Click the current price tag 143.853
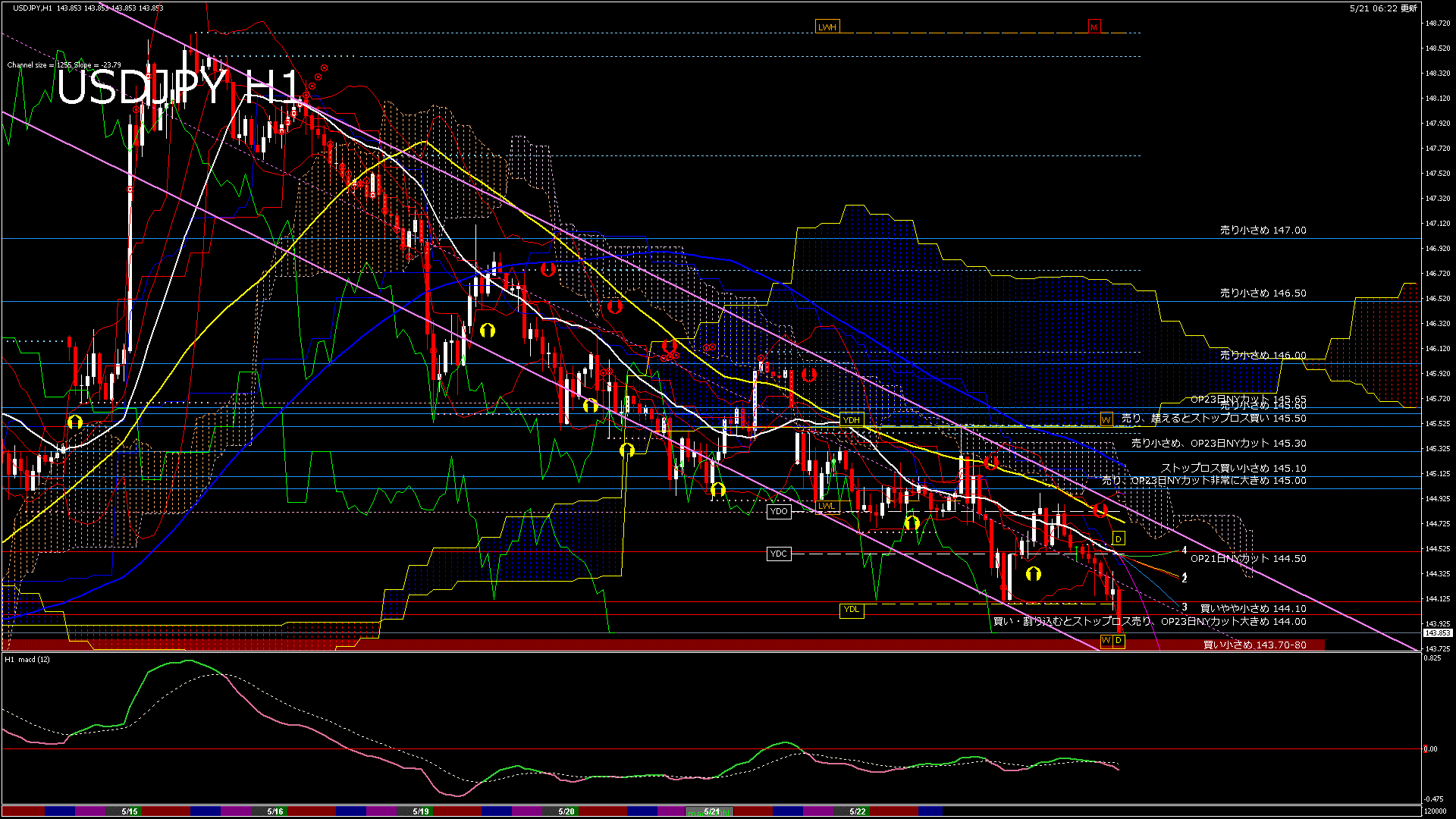This screenshot has height=819, width=1456. click(1438, 632)
